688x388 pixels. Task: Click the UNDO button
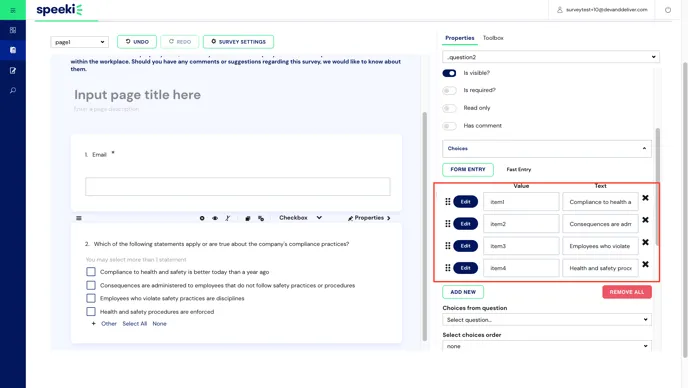point(137,42)
